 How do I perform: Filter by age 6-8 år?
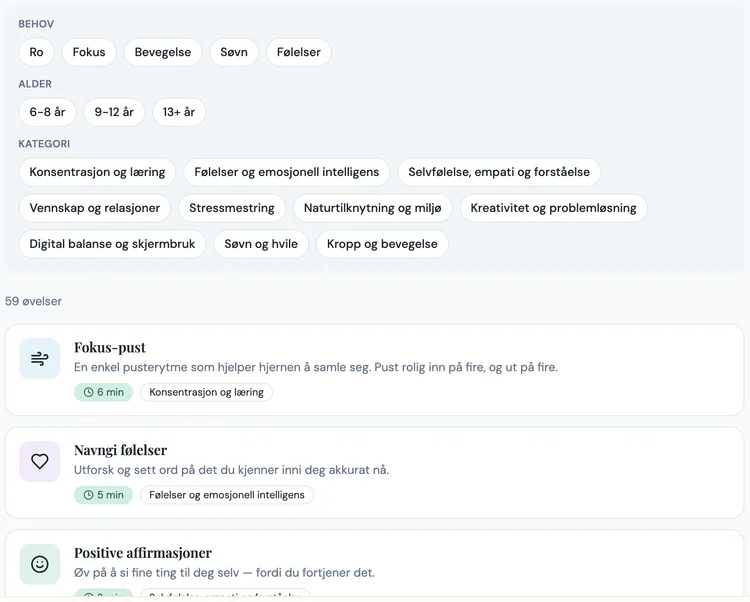47,112
